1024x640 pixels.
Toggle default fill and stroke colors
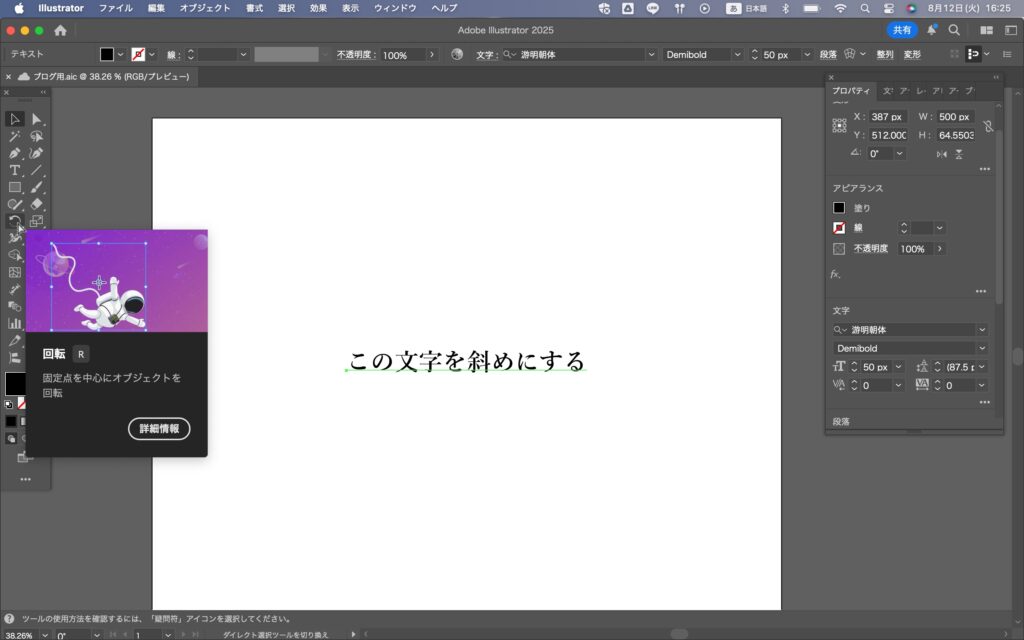(8, 404)
